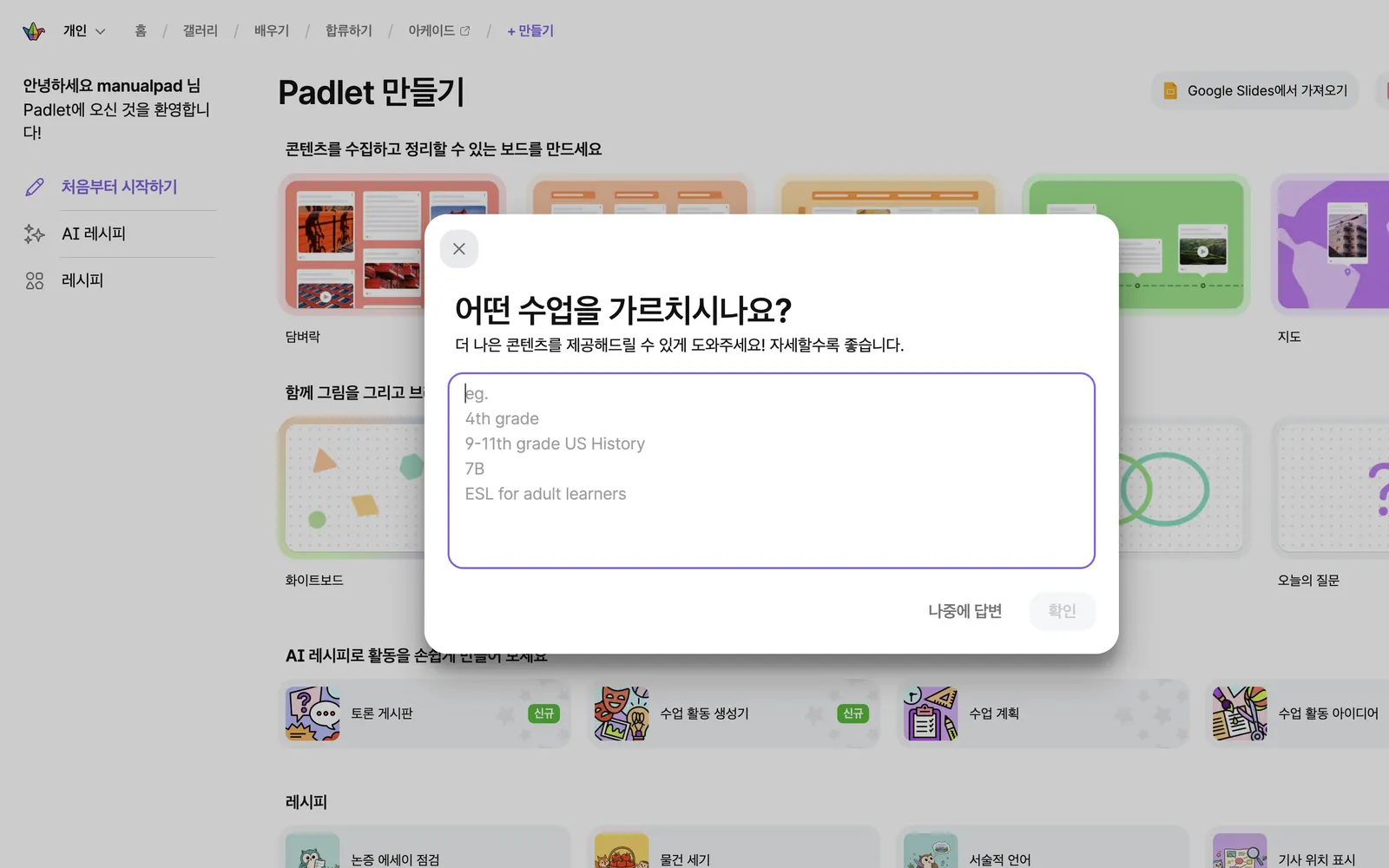Open the 수업 활동 아이디어 recipe

(x=1297, y=713)
